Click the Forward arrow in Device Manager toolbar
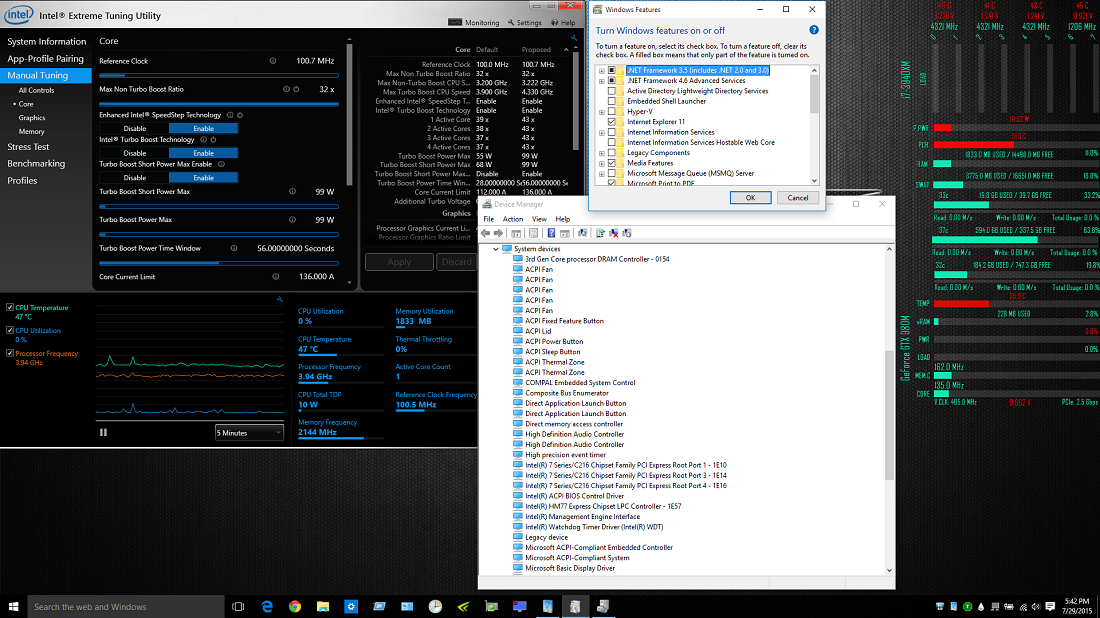This screenshot has width=1100, height=618. pos(498,233)
